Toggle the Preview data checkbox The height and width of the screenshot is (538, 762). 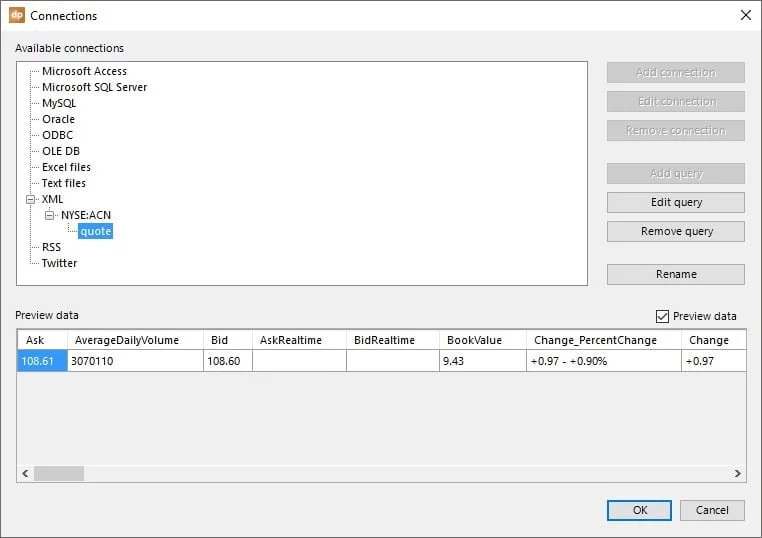pyautogui.click(x=662, y=316)
